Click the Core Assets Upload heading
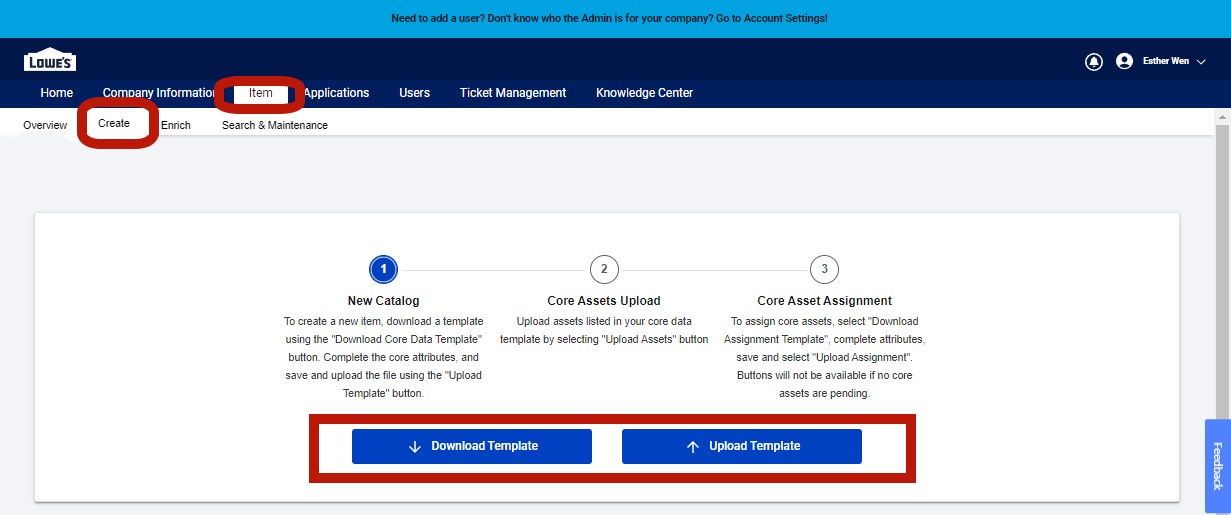The height and width of the screenshot is (515, 1231). point(604,300)
